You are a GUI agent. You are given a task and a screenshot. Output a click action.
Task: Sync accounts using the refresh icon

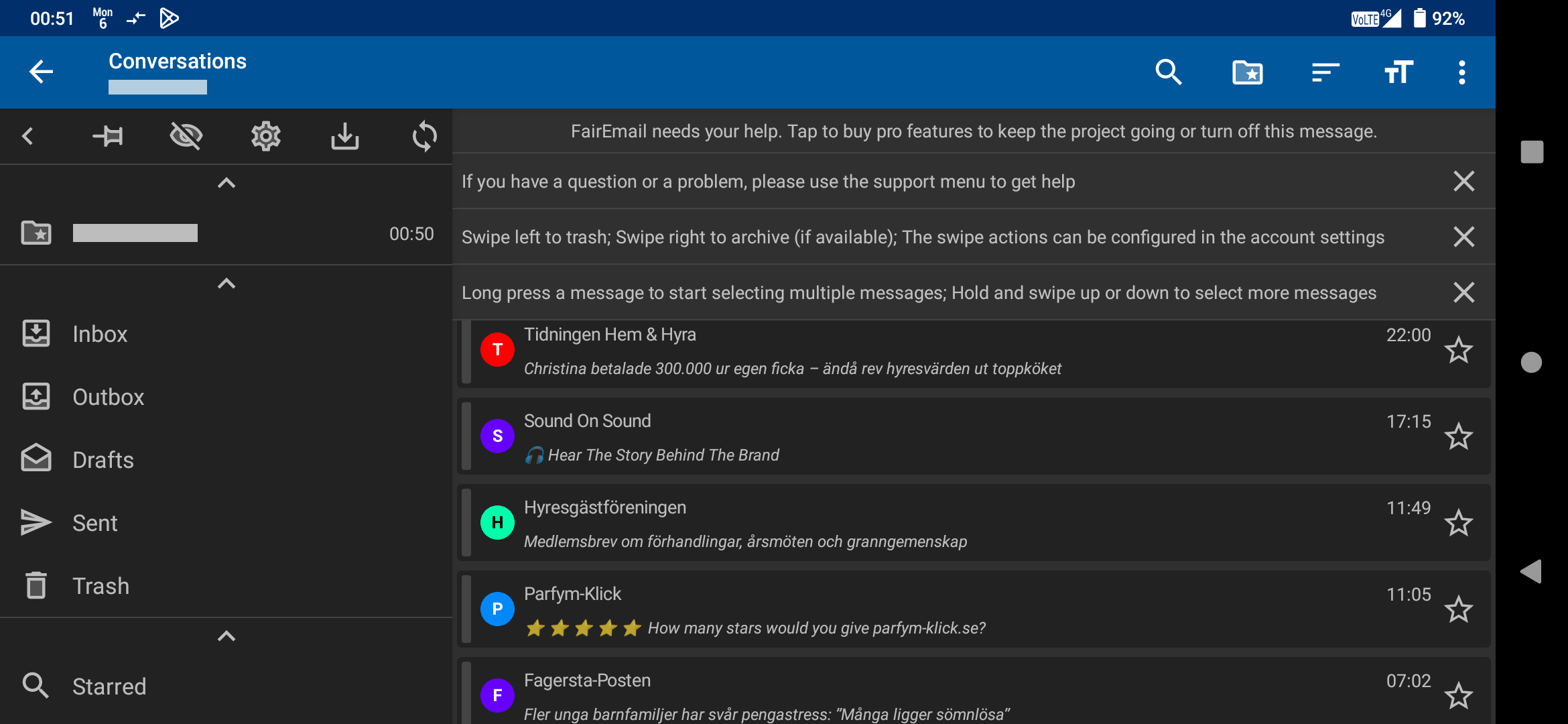pos(424,137)
